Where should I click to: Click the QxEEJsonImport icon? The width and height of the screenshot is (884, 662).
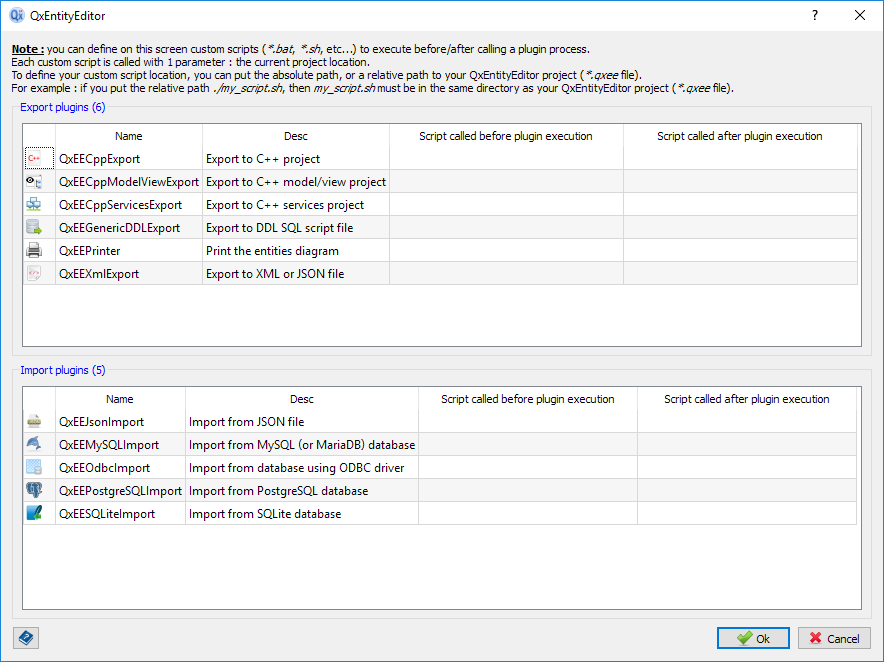pyautogui.click(x=34, y=422)
